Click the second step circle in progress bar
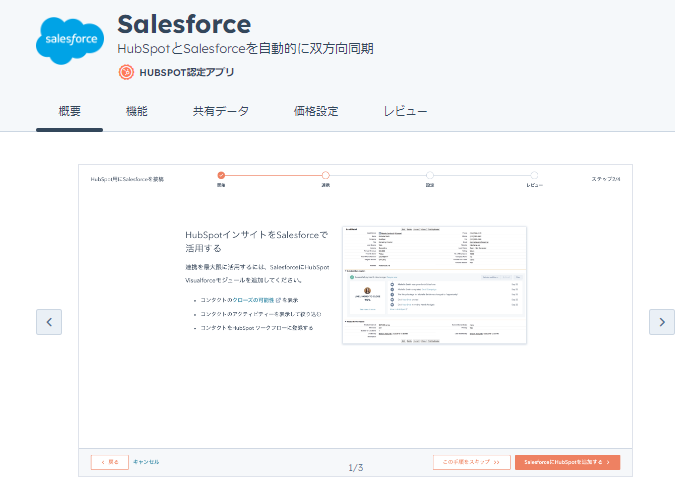The height and width of the screenshot is (487, 675). (325, 175)
